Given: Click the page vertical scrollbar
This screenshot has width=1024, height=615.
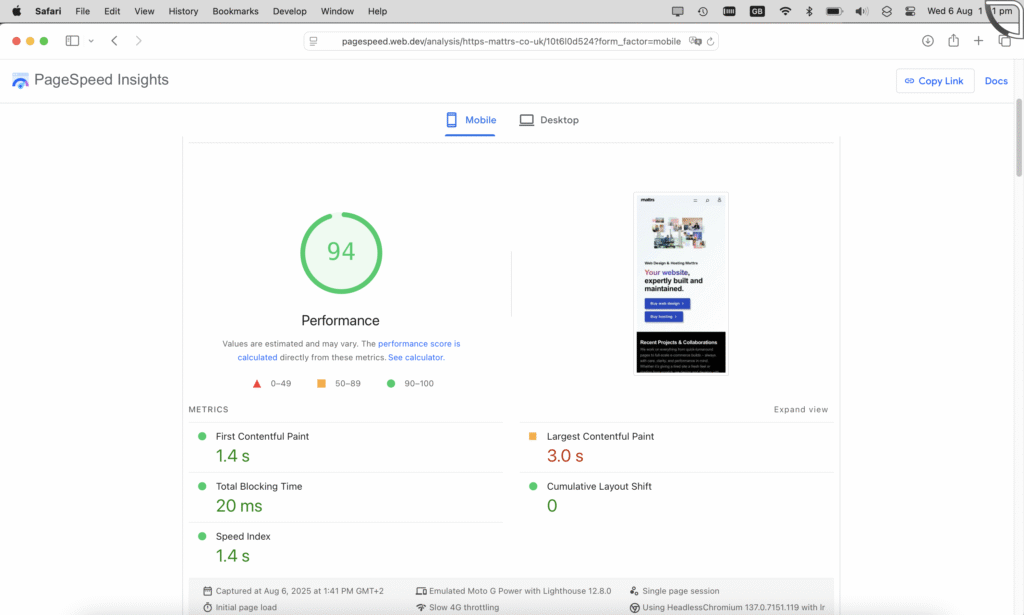Looking at the screenshot, I should tap(1019, 137).
